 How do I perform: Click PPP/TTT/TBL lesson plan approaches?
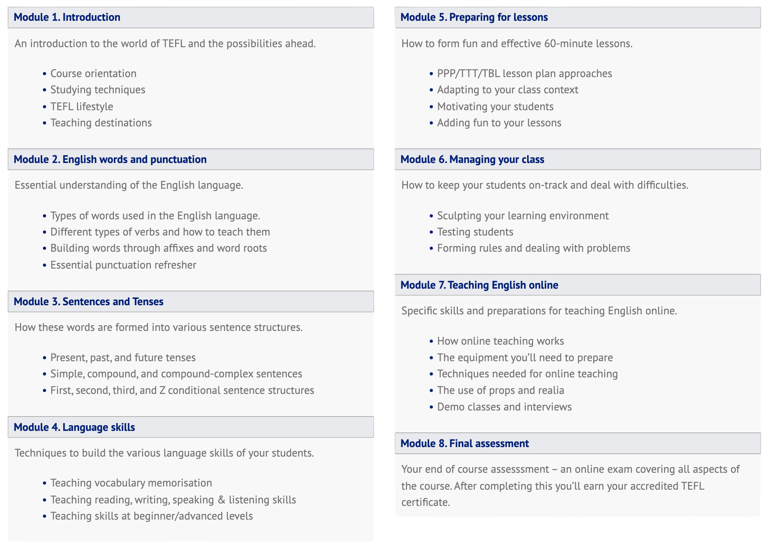tap(524, 73)
